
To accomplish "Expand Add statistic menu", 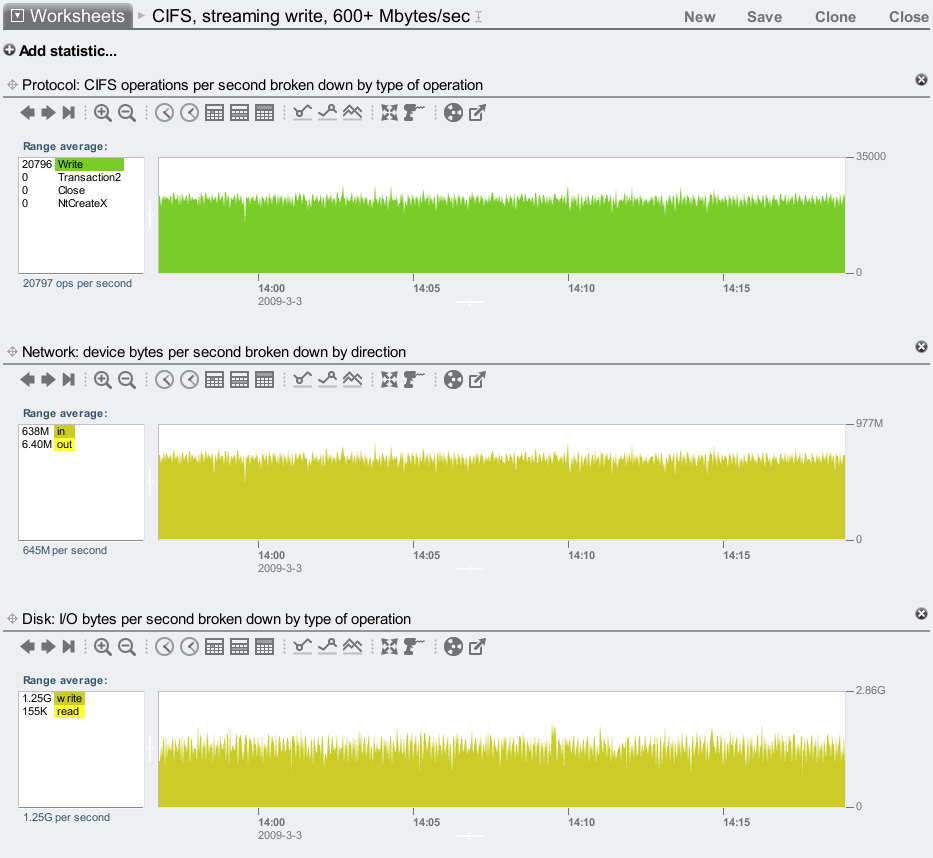I will pos(60,51).
